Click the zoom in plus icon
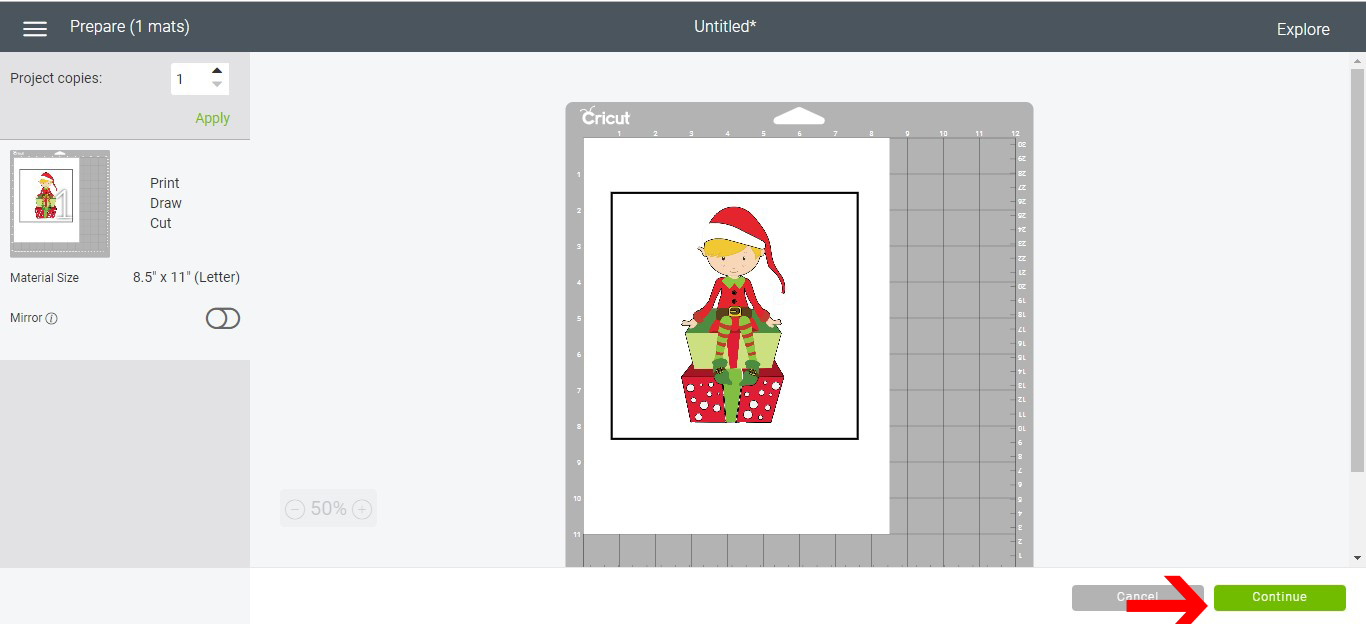Viewport: 1366px width, 624px height. 362,510
